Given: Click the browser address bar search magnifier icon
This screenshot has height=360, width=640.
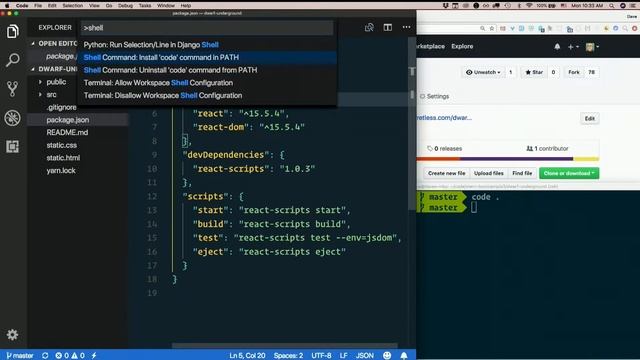Looking at the screenshot, I should point(482,29).
